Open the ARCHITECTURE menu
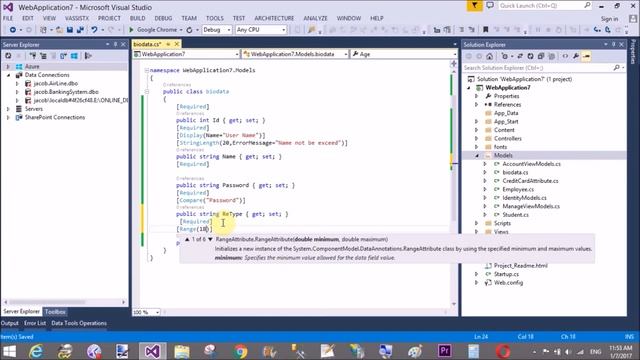The height and width of the screenshot is (360, 640). point(274,18)
